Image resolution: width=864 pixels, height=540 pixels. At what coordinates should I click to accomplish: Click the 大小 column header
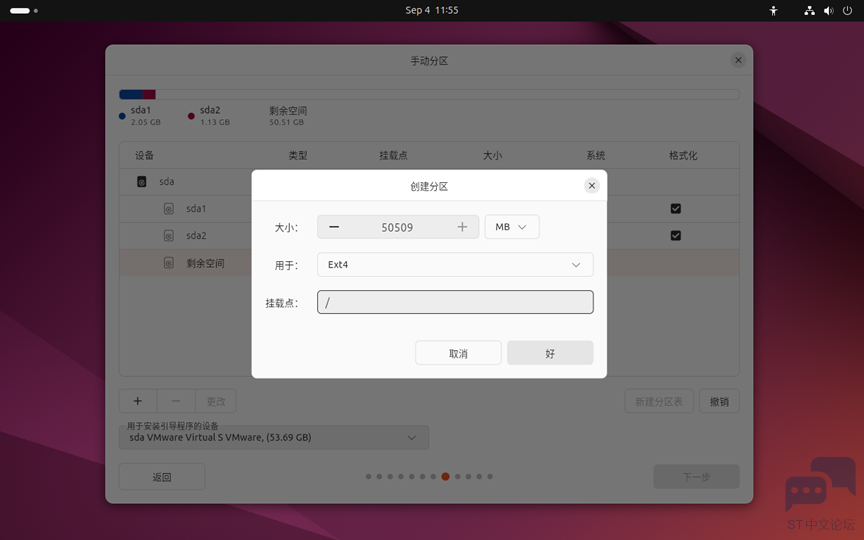pyautogui.click(x=493, y=155)
